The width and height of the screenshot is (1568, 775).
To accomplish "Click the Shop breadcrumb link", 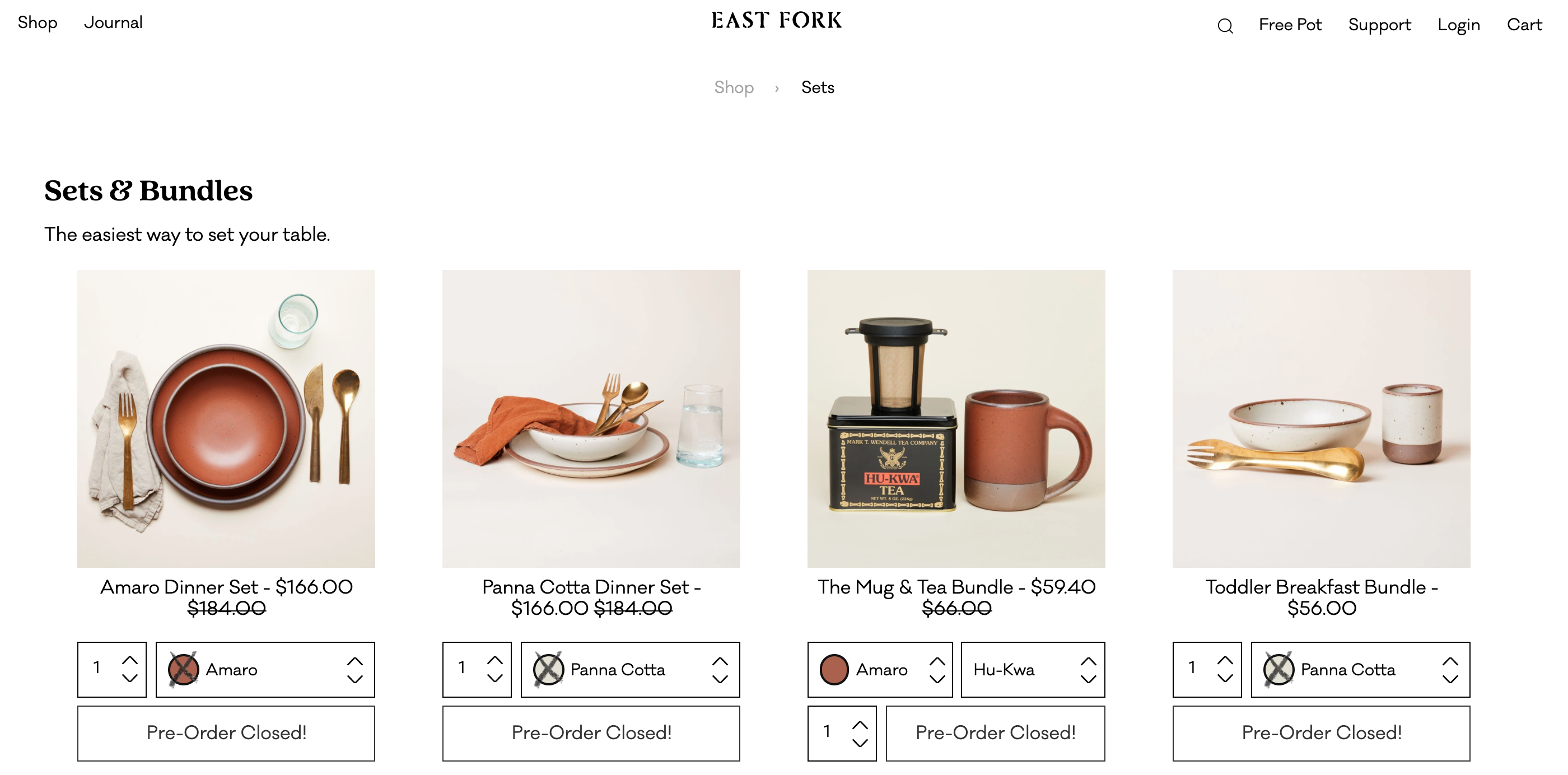I will pos(734,88).
